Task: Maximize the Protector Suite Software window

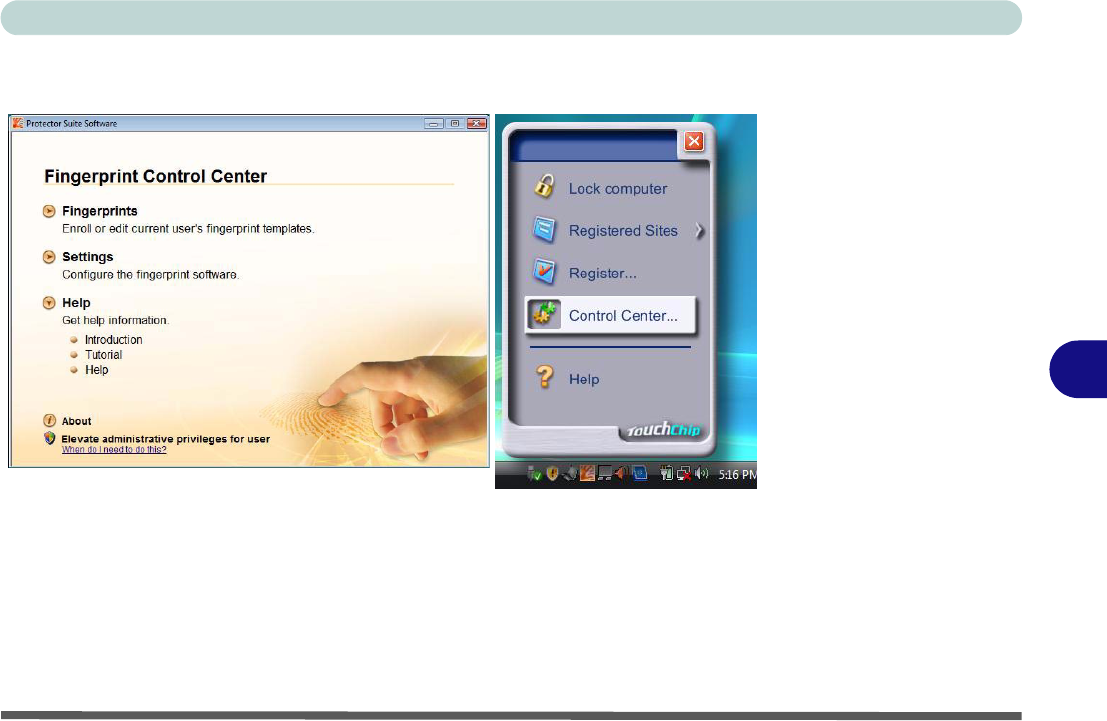Action: 455,124
